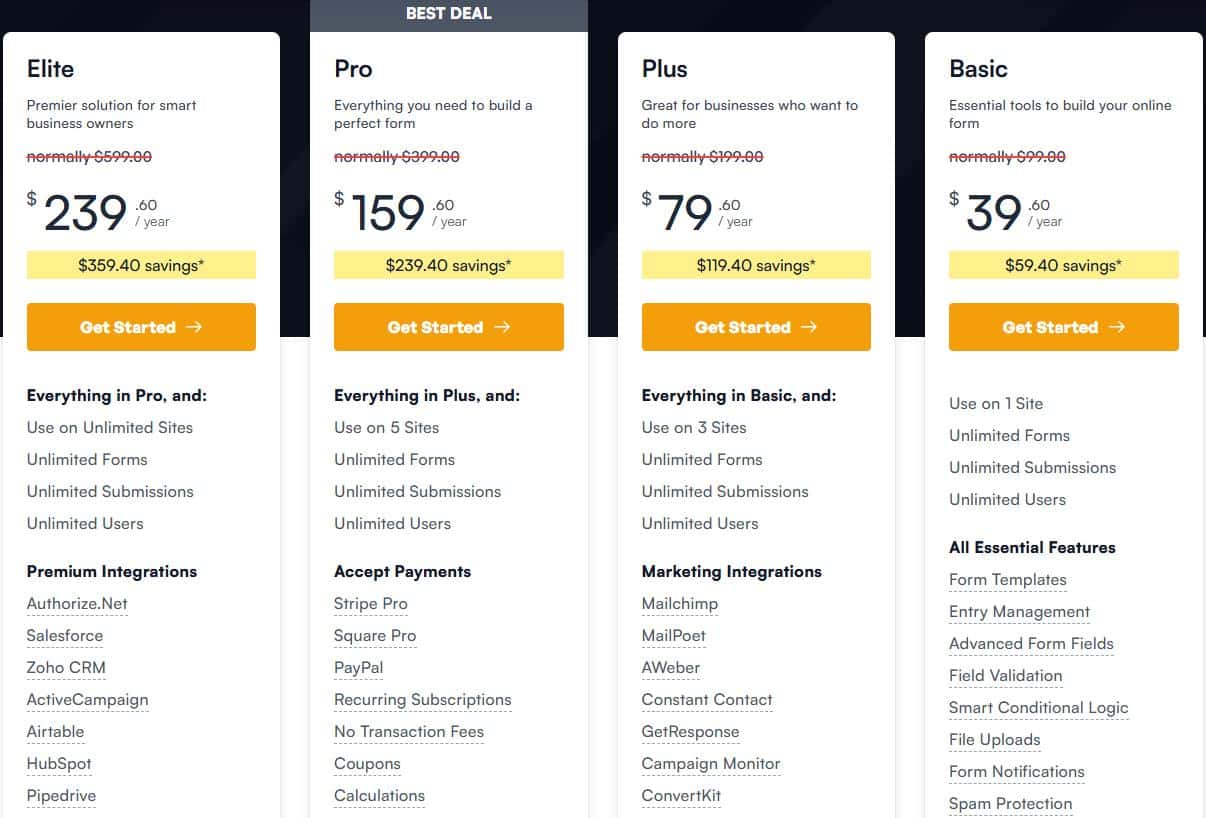Select the HubSpot integration link
1206x818 pixels.
tap(59, 763)
